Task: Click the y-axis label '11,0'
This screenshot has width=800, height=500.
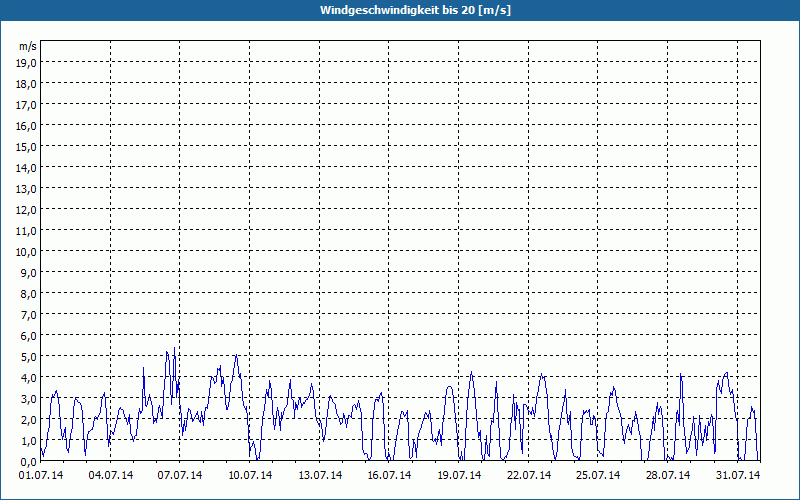Action: [x=28, y=231]
